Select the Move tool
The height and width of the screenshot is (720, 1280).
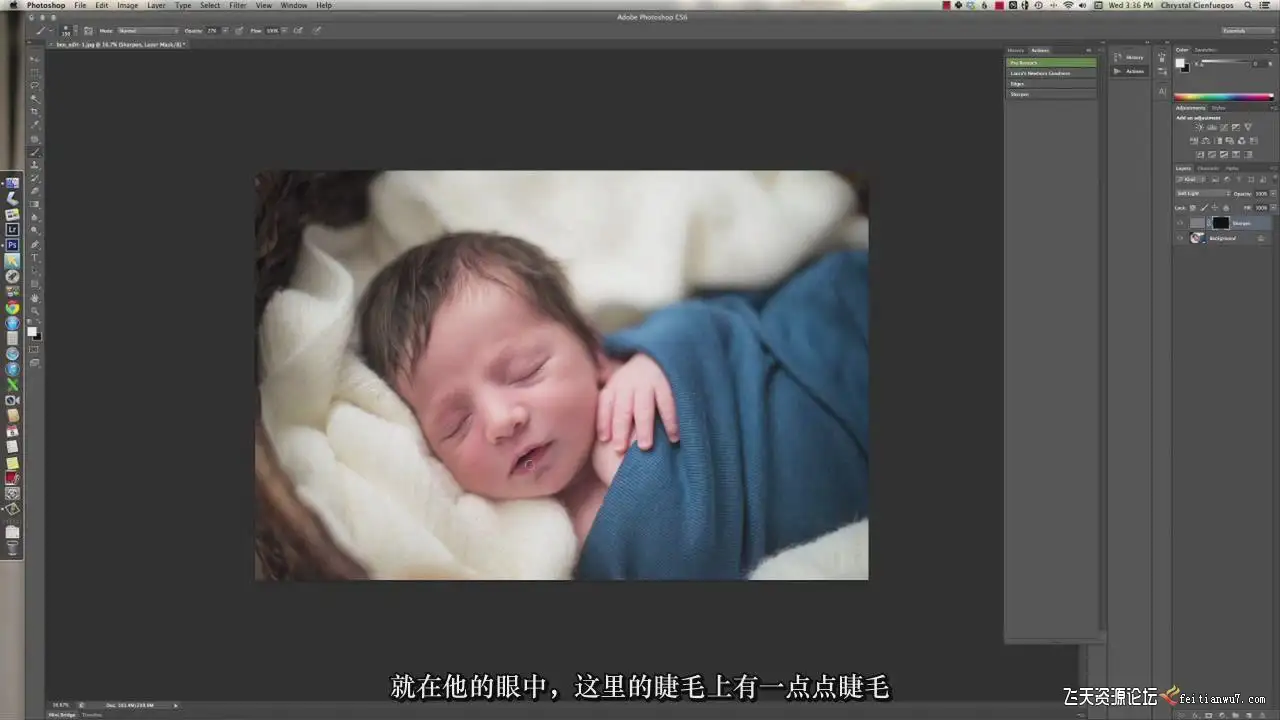[35, 58]
